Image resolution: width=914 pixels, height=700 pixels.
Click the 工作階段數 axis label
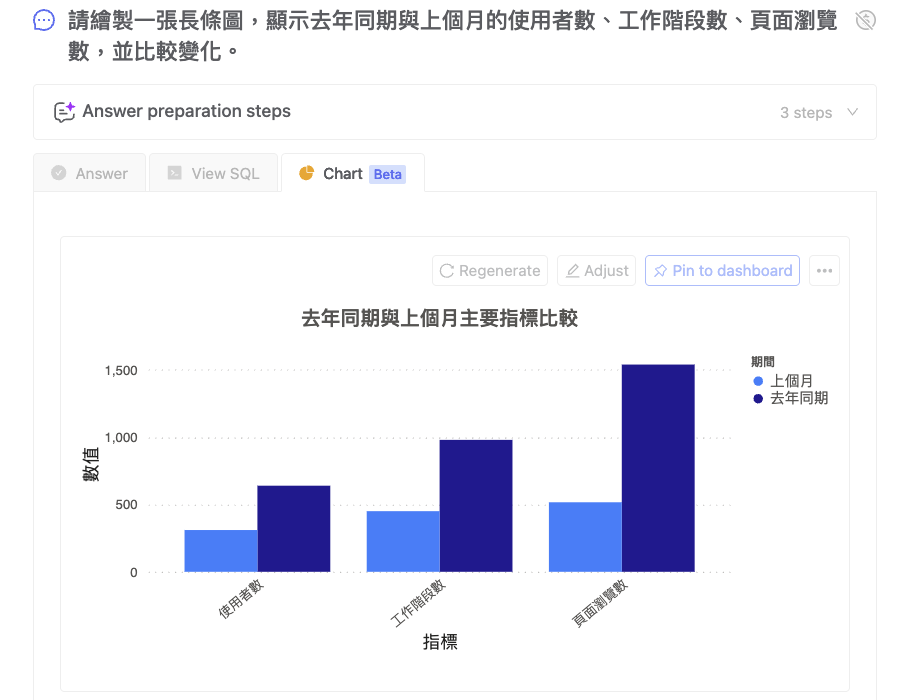tap(418, 603)
